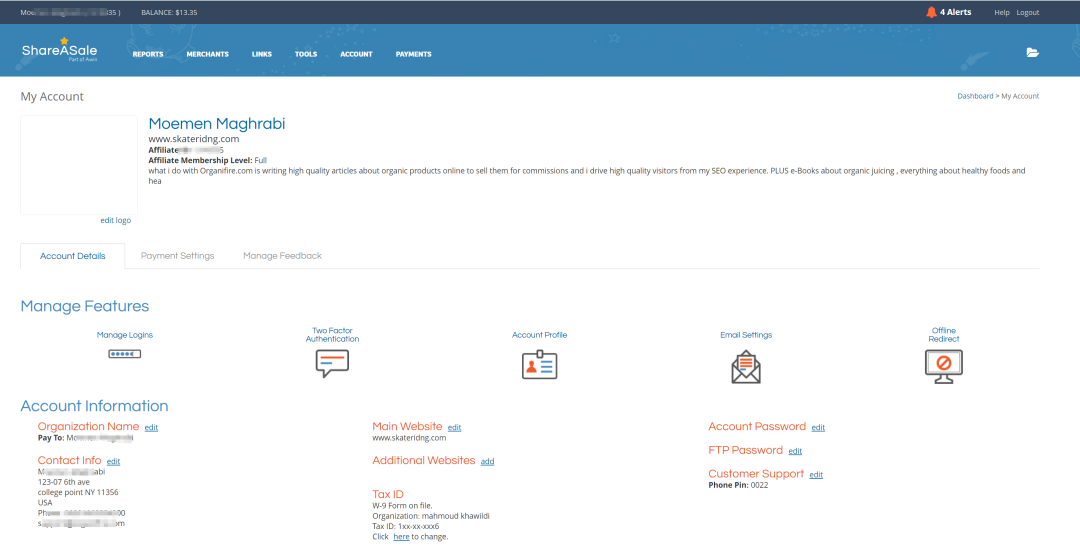Click the Phone Pin: 0022 text
This screenshot has width=1080, height=557.
coord(738,485)
